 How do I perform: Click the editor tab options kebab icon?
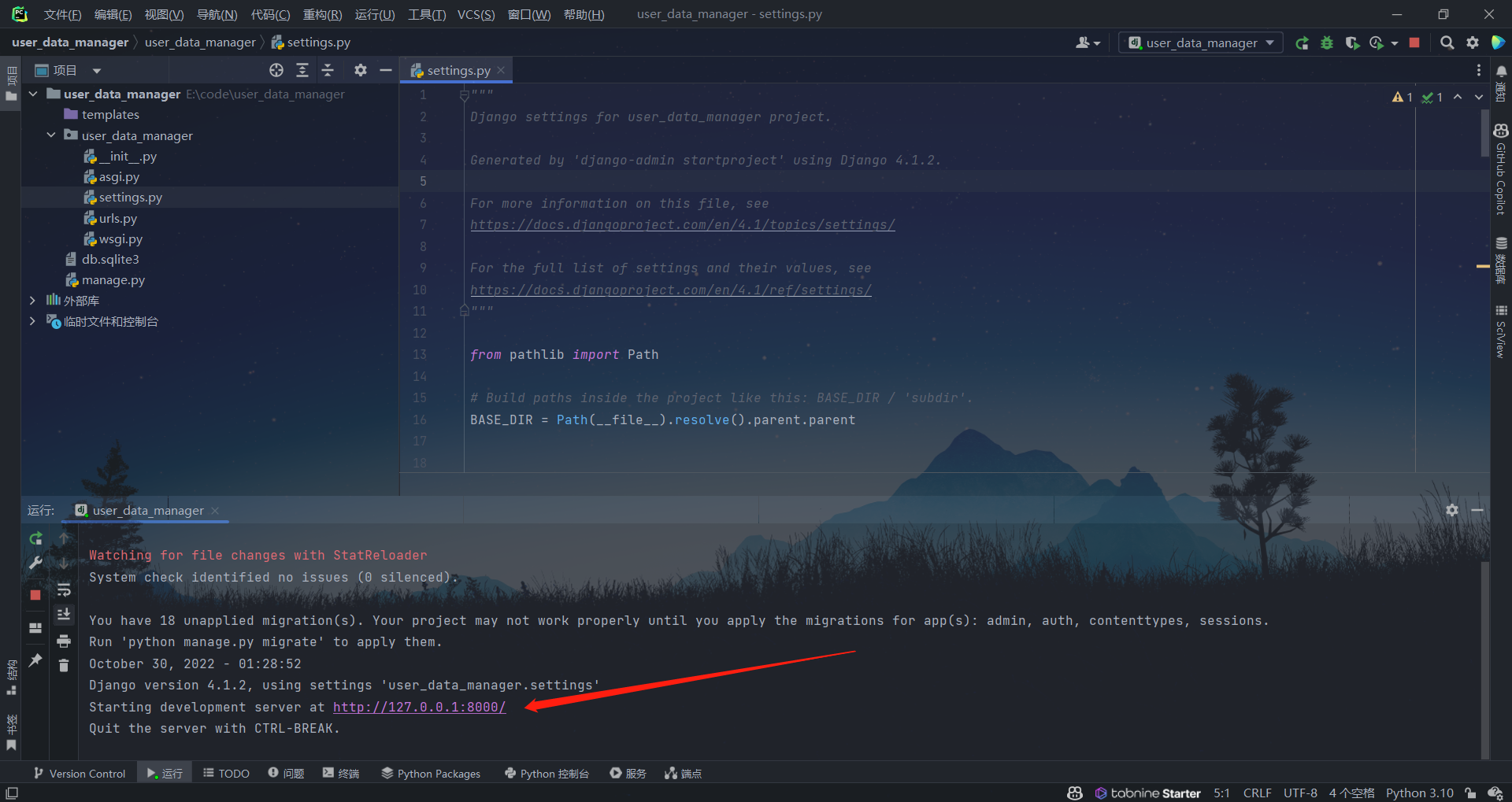pos(1478,70)
